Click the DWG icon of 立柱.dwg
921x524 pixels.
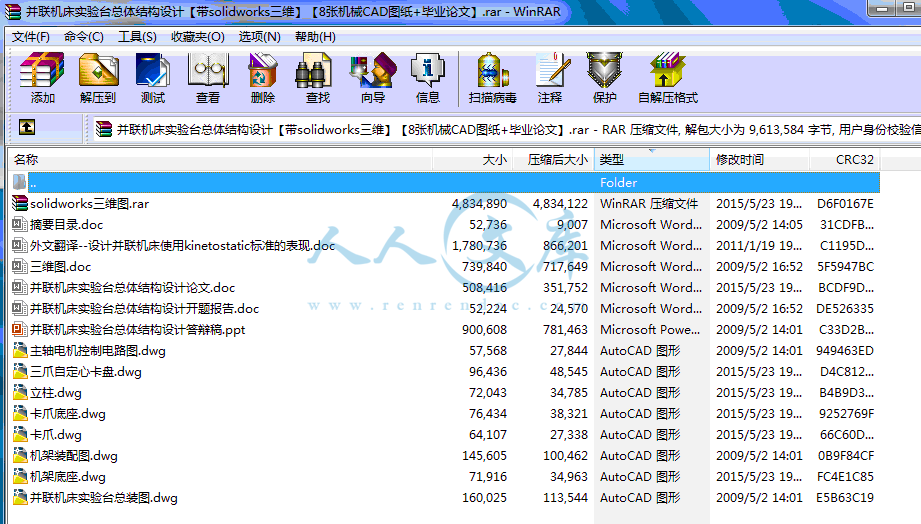click(x=20, y=392)
